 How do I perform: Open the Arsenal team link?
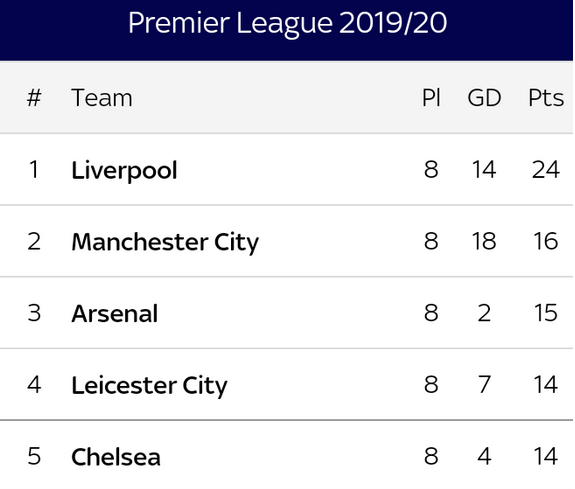coord(115,314)
